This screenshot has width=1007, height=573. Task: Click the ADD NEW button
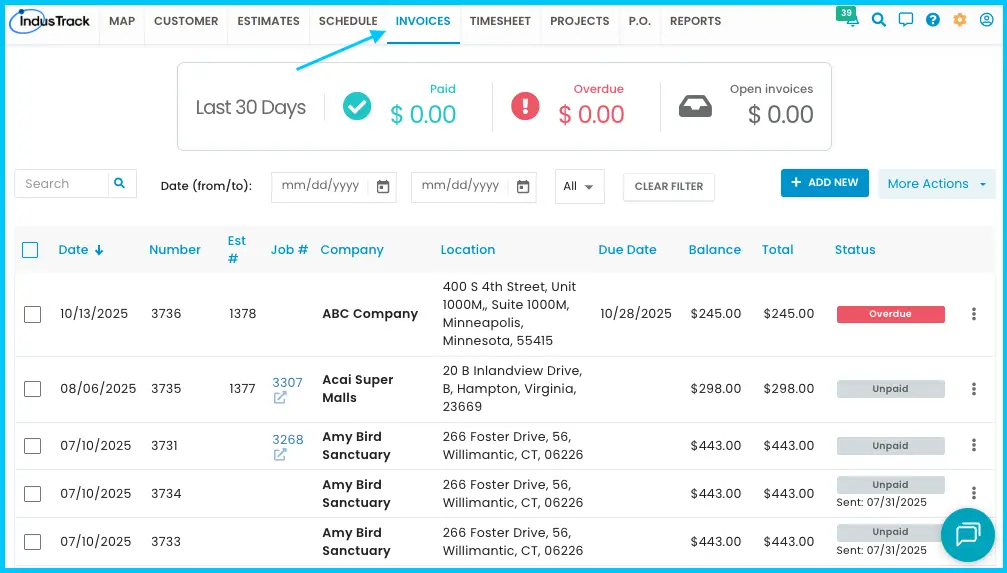click(825, 183)
